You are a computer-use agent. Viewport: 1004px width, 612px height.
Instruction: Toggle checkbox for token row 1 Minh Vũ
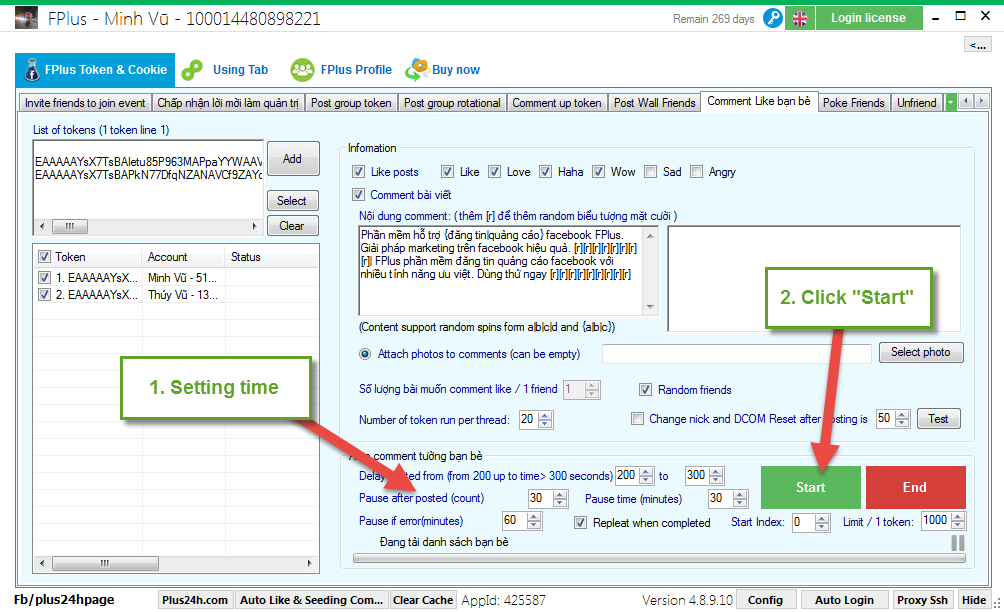[44, 278]
